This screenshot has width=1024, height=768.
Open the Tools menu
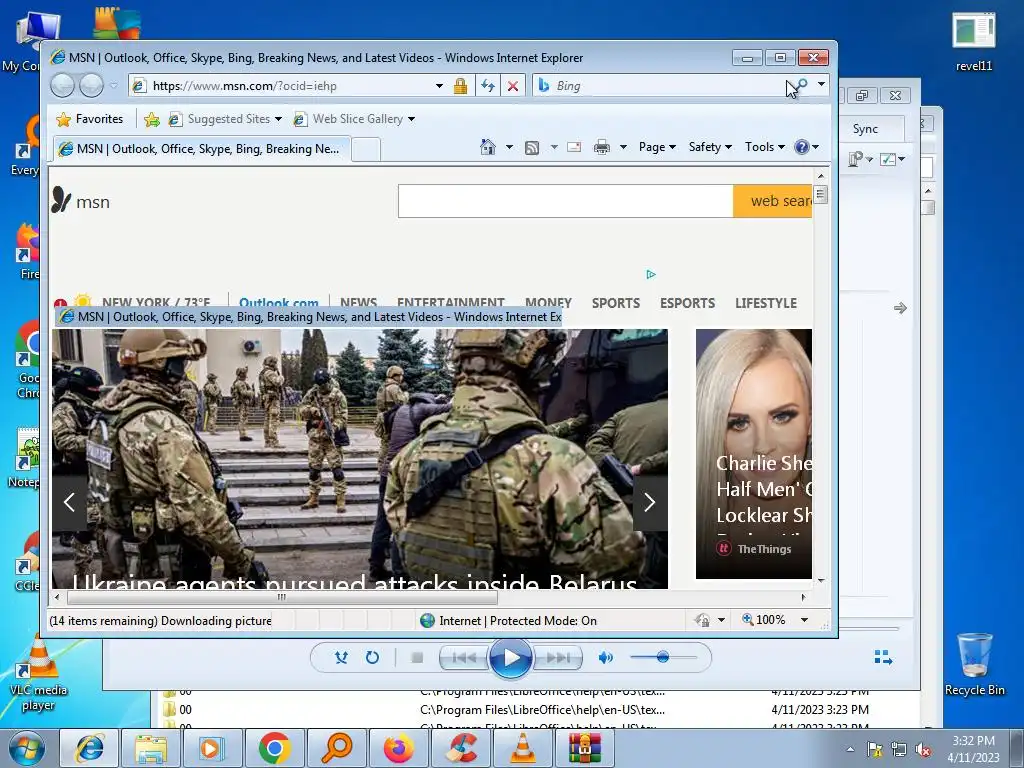click(x=765, y=147)
